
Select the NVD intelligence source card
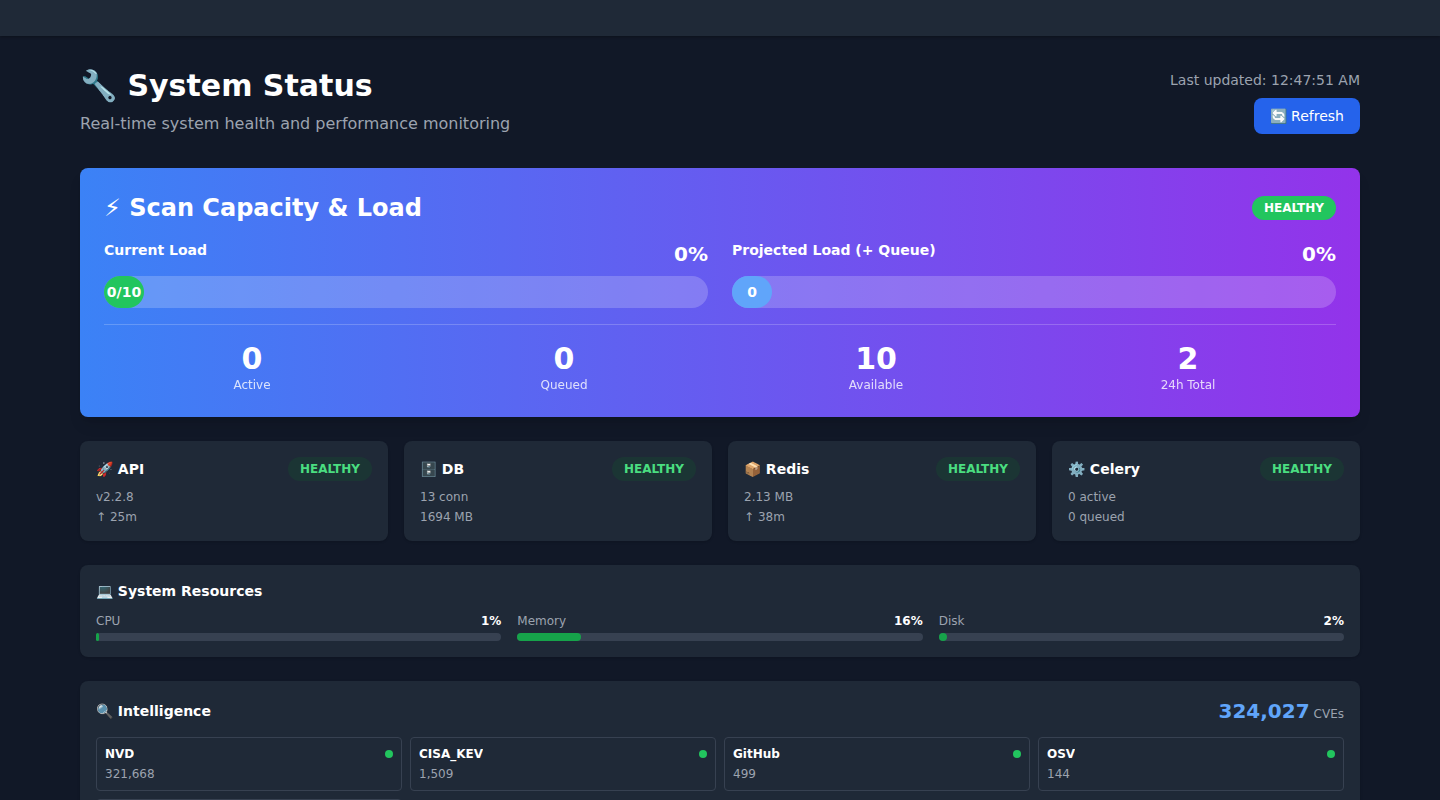248,763
